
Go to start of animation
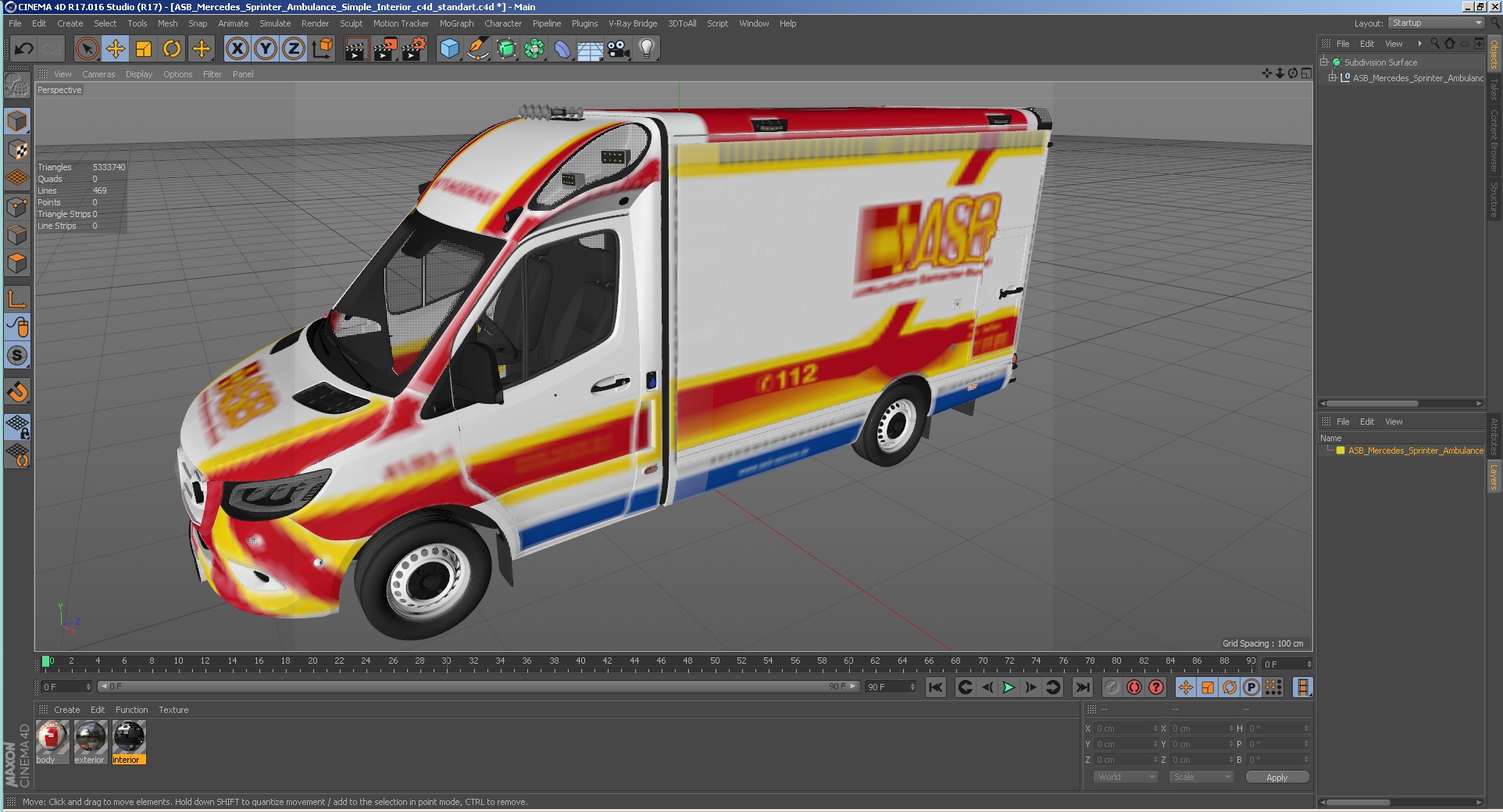point(935,687)
